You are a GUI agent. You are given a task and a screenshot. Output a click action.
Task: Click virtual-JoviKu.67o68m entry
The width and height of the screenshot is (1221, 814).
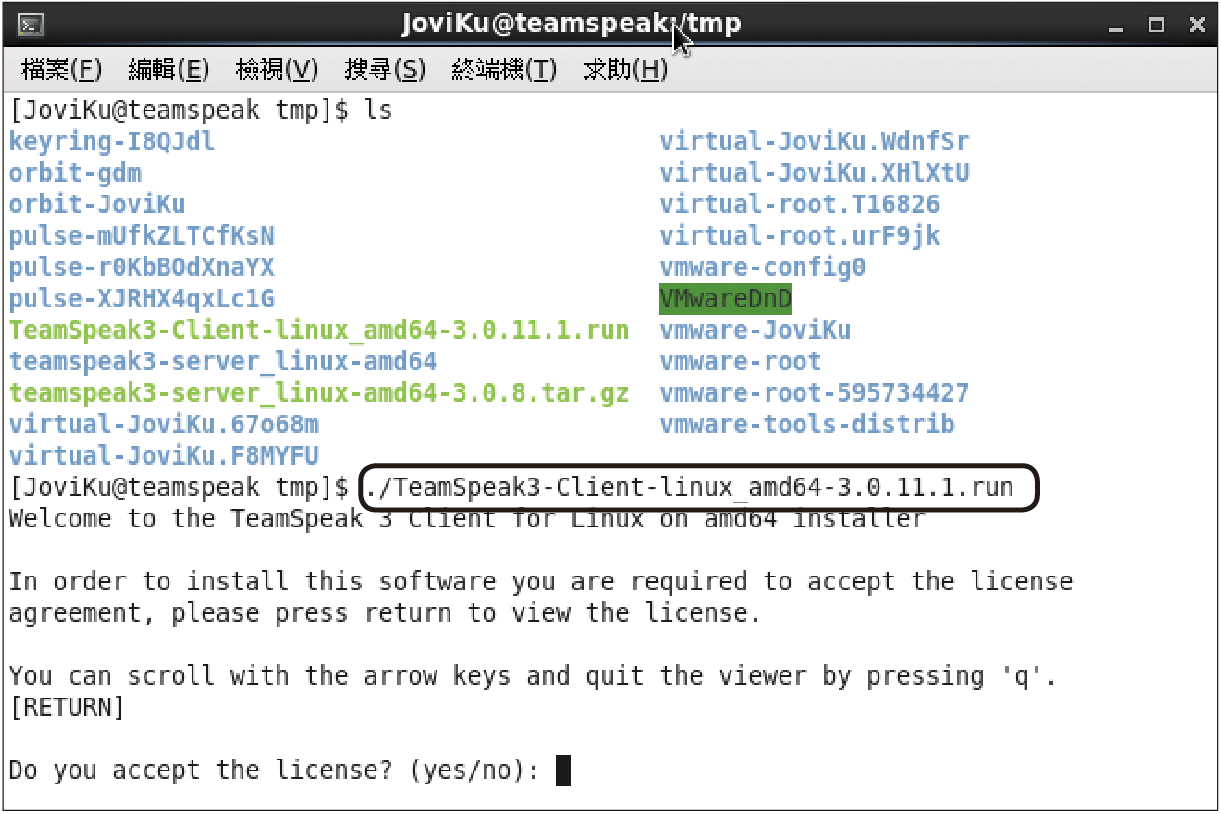[164, 424]
